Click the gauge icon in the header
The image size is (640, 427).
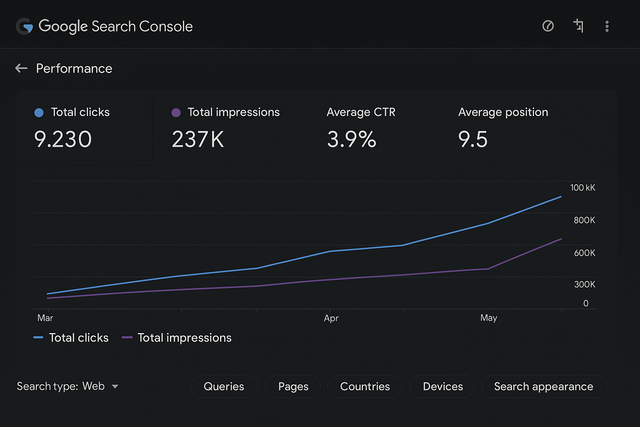pyautogui.click(x=548, y=26)
